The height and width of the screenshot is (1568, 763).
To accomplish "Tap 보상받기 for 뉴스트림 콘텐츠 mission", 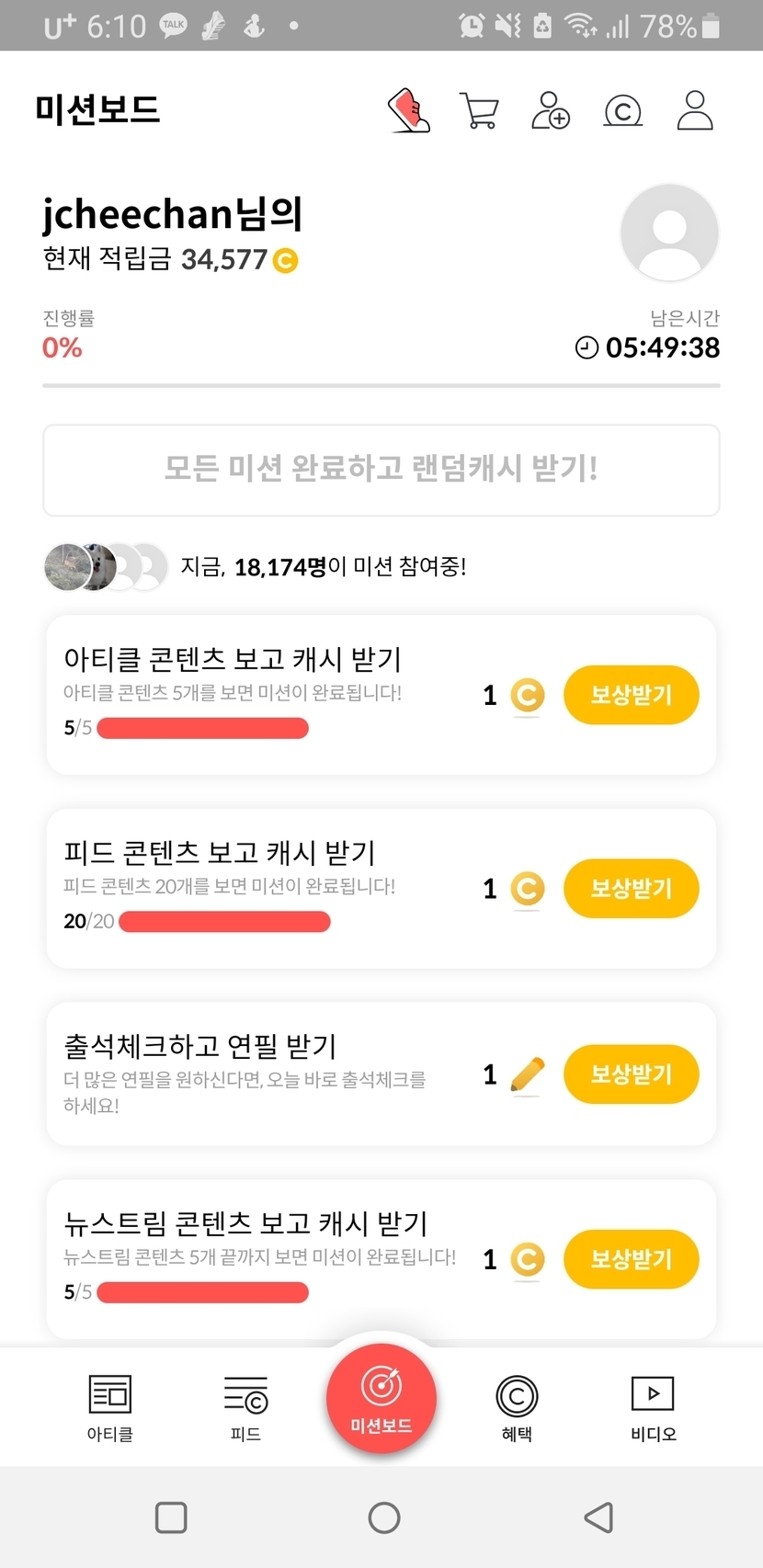I will (x=631, y=1259).
